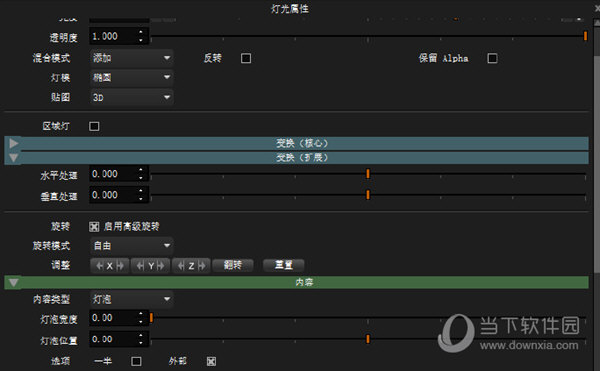Collapse the 变换（扩展） section triangle
Viewport: 600px width, 371px height.
tap(14, 158)
